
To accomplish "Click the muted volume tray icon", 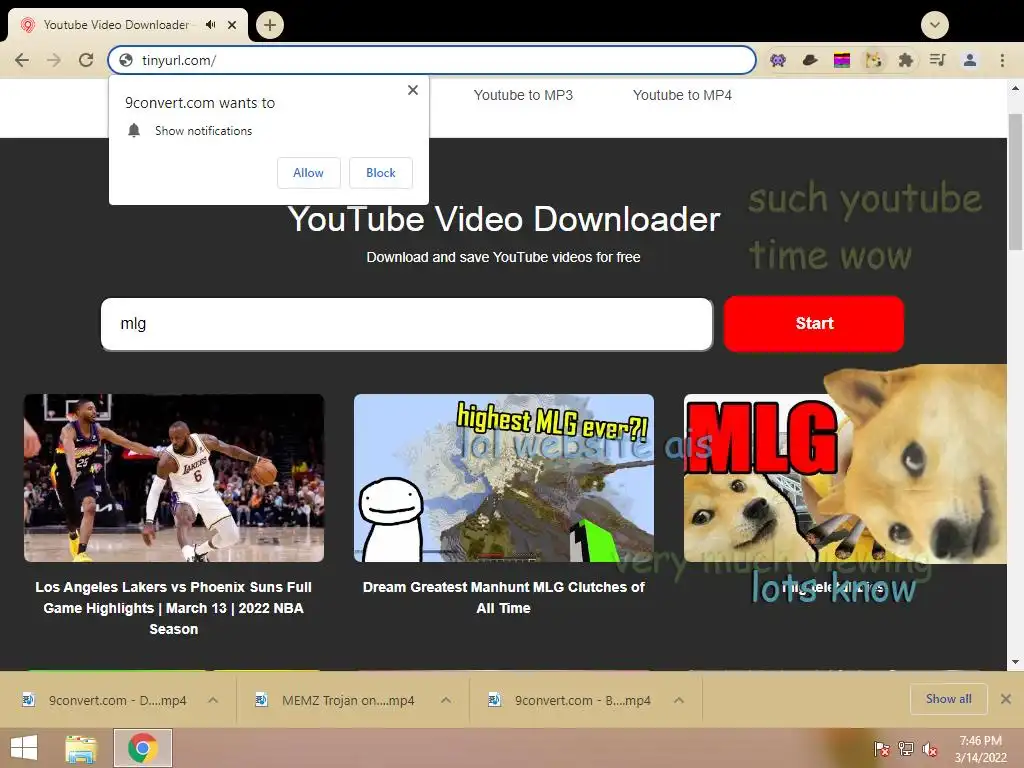I will (929, 748).
